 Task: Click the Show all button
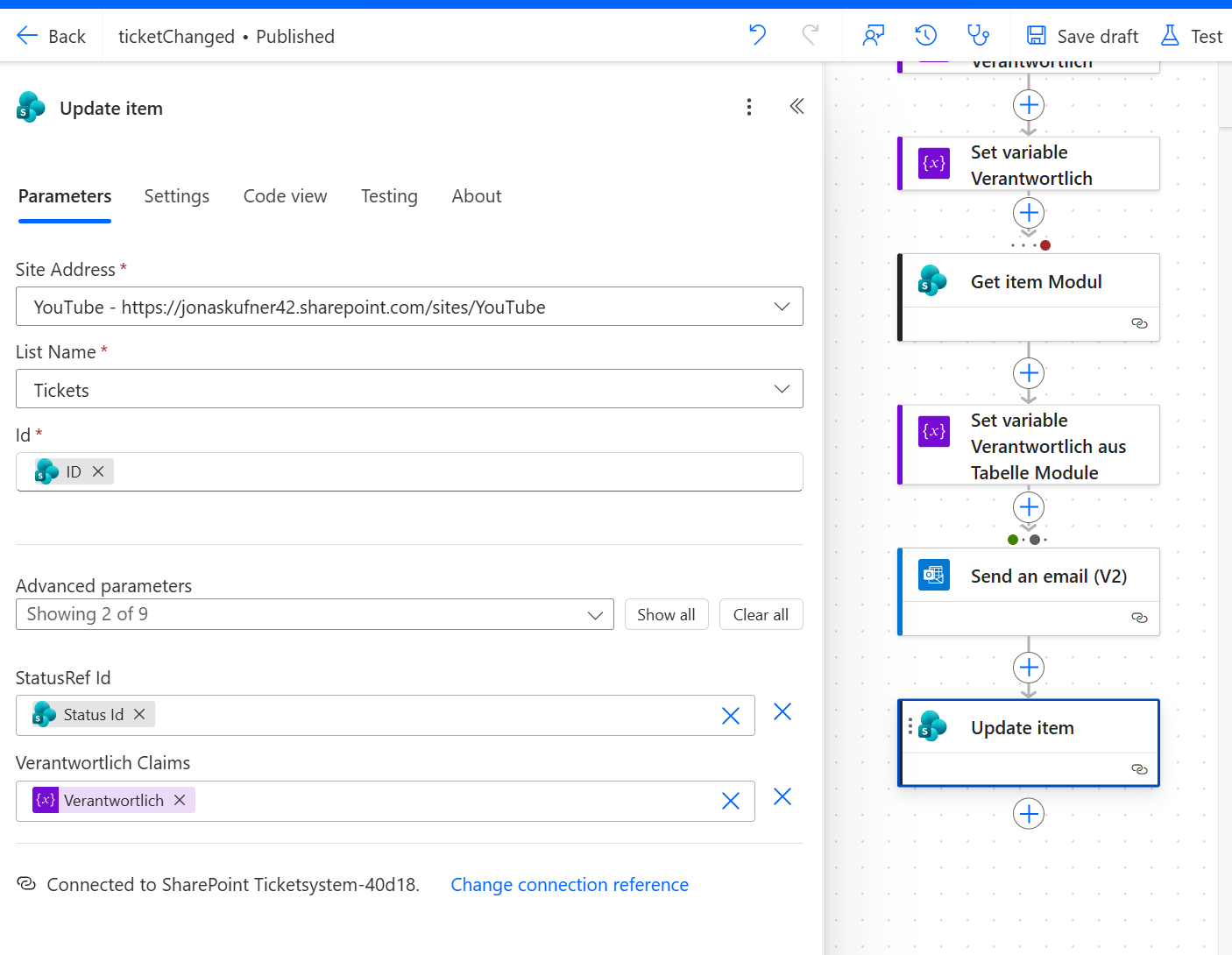[666, 615]
